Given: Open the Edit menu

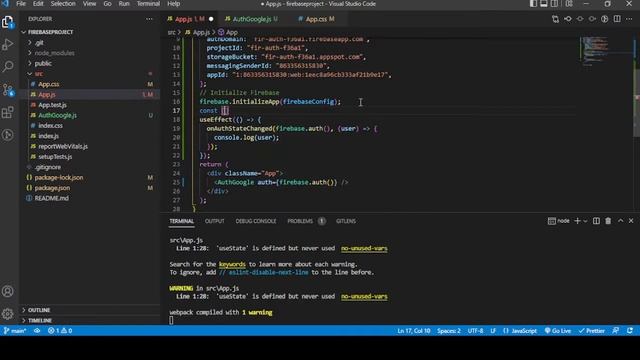Looking at the screenshot, I should 38,4.
